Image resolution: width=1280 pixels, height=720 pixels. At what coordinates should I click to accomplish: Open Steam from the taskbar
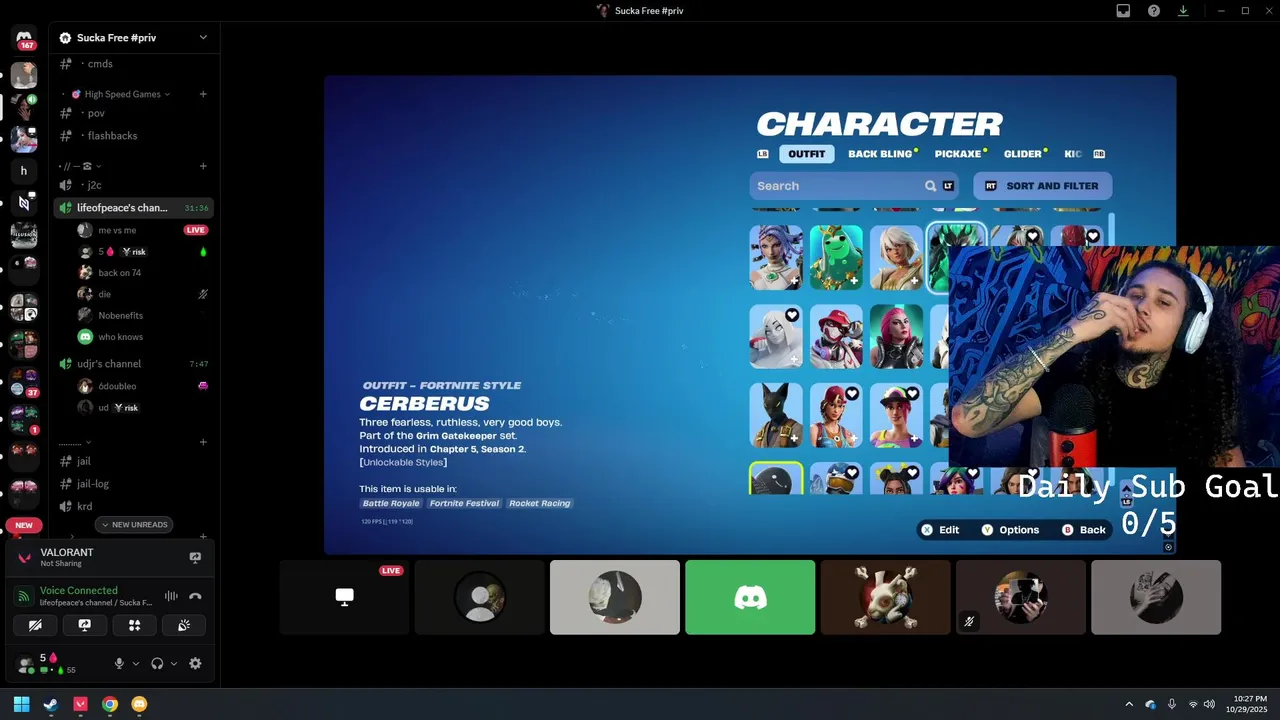(x=51, y=704)
